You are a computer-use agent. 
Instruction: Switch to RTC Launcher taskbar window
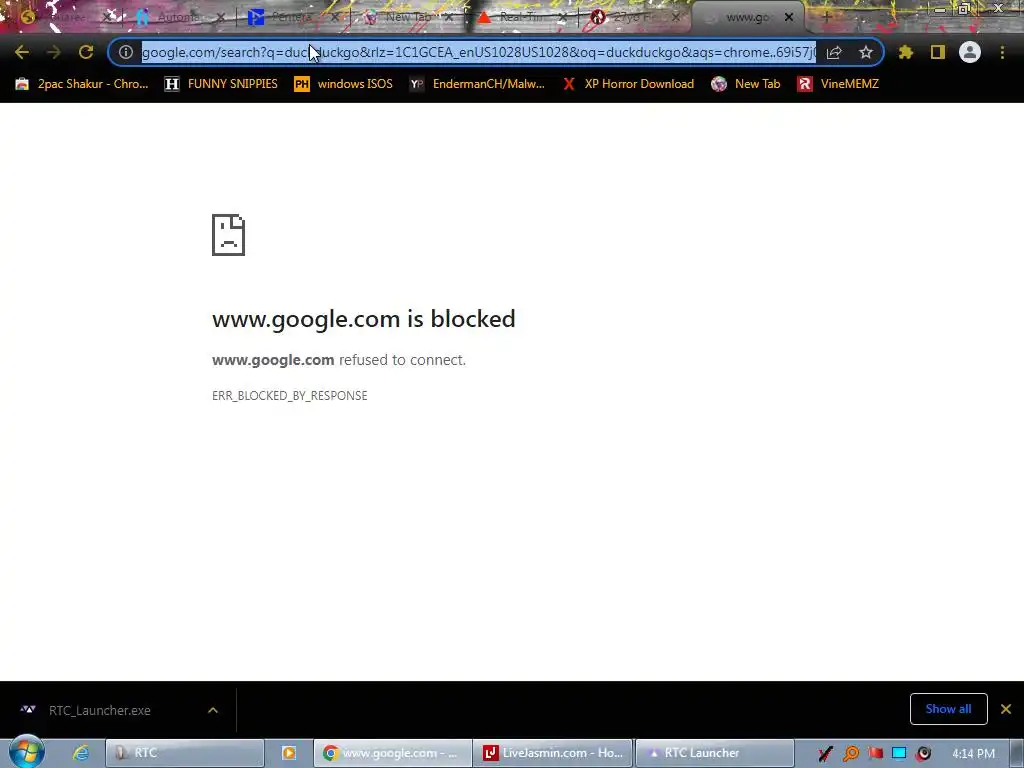click(715, 753)
